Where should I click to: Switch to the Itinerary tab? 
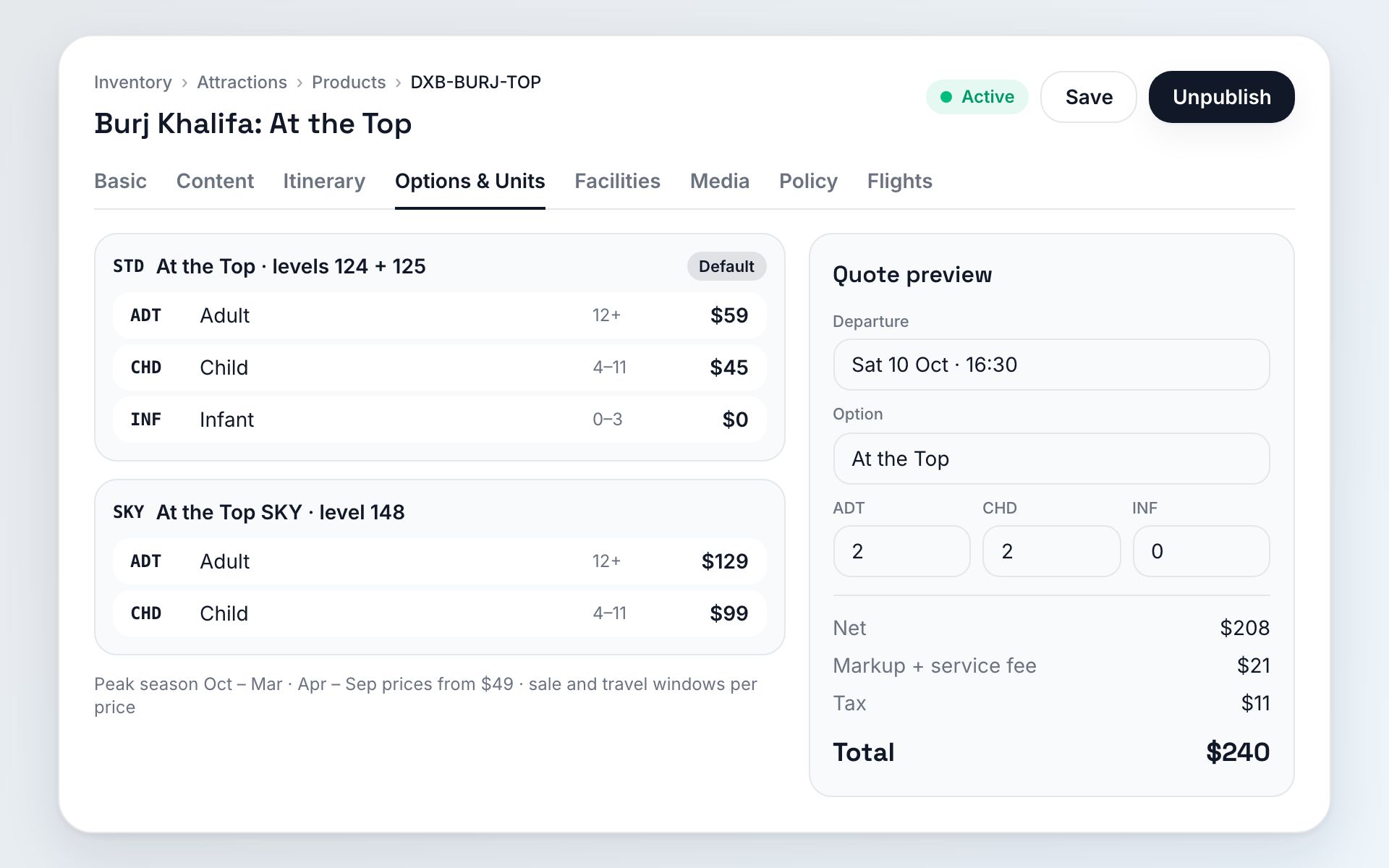click(x=324, y=181)
